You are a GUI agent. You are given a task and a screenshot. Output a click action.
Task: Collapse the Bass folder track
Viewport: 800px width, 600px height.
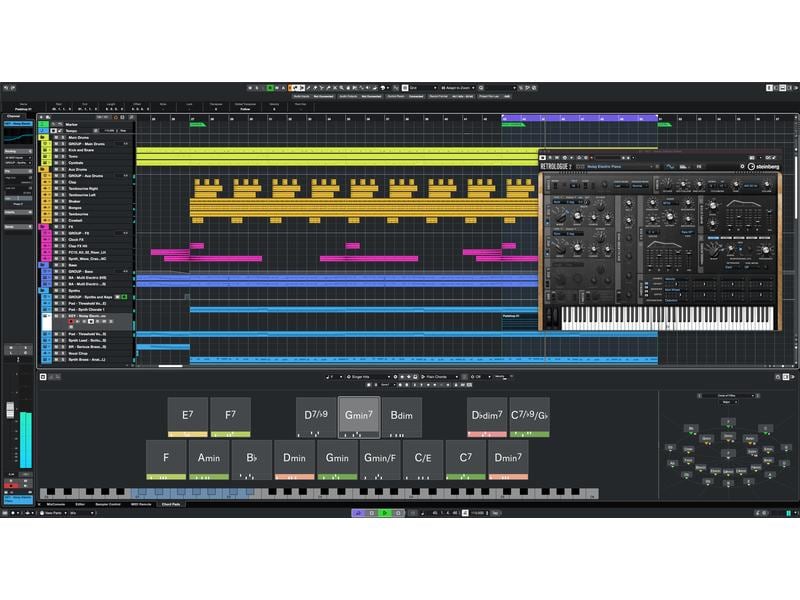coord(43,265)
